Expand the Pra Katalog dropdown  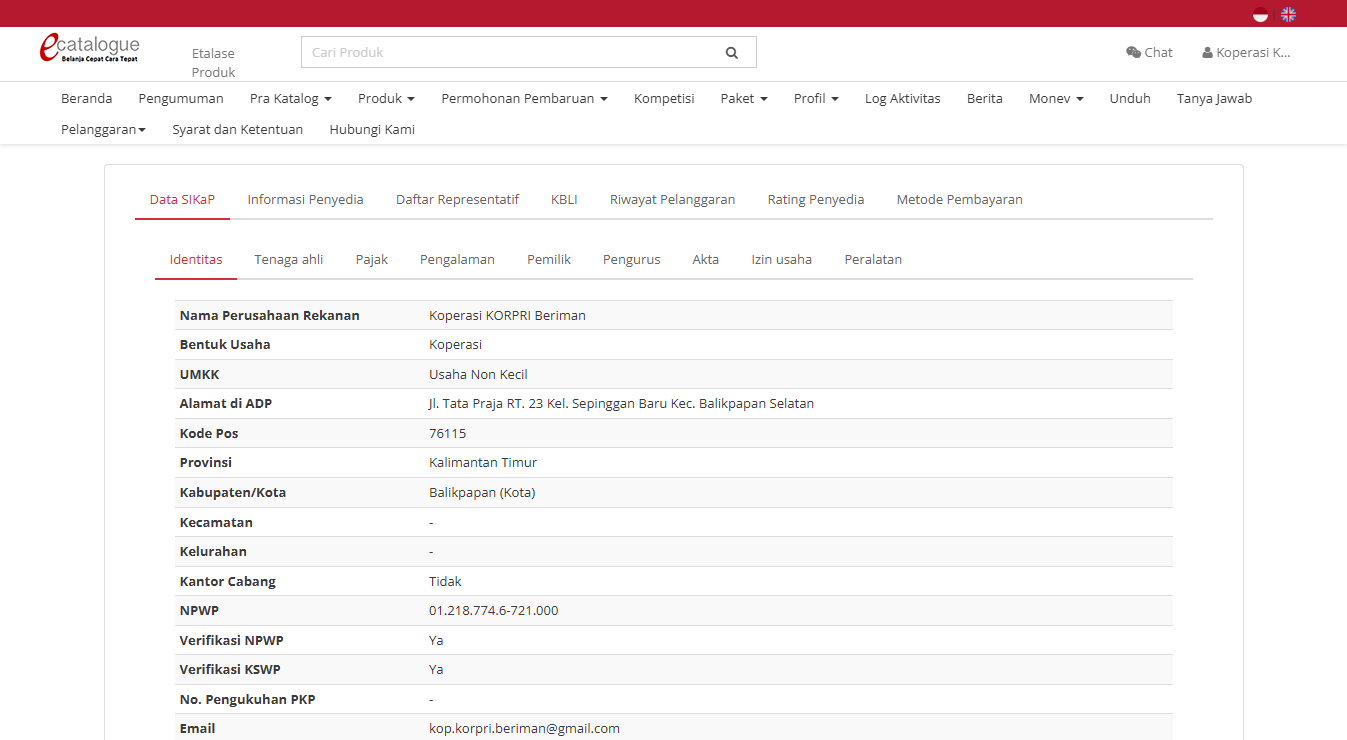(290, 98)
